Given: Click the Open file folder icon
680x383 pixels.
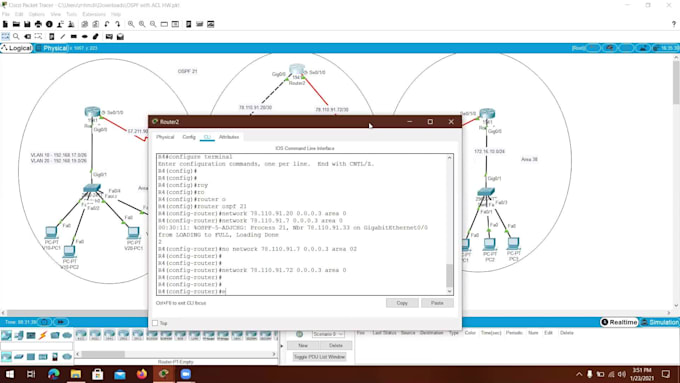Looking at the screenshot, I should [16, 24].
